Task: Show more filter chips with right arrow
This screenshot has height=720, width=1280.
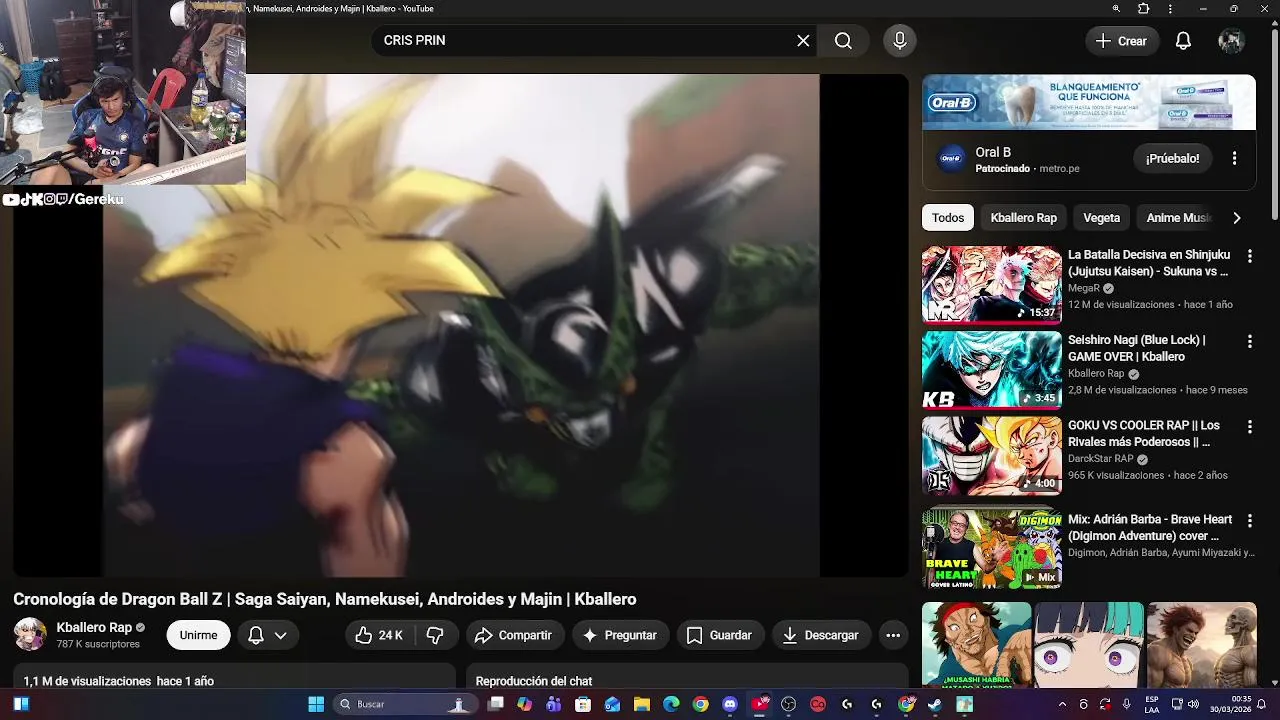Action: pyautogui.click(x=1237, y=218)
